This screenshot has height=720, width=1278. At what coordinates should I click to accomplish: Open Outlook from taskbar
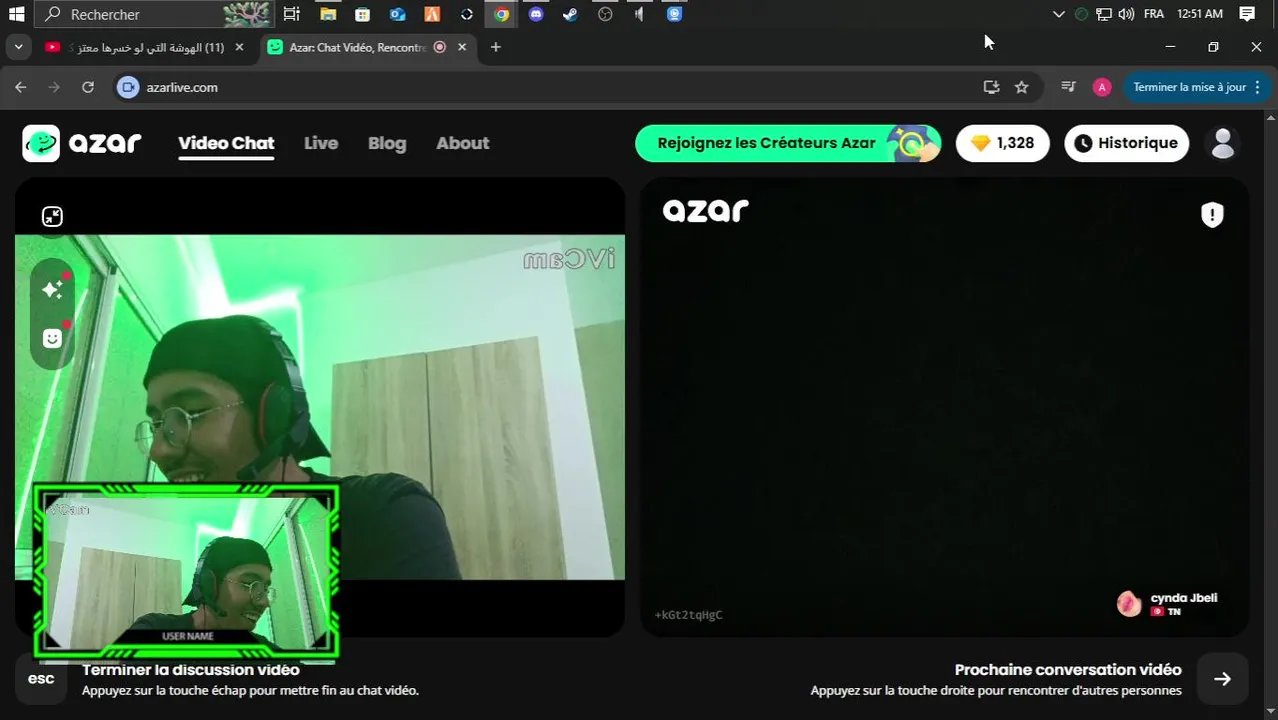point(397,14)
